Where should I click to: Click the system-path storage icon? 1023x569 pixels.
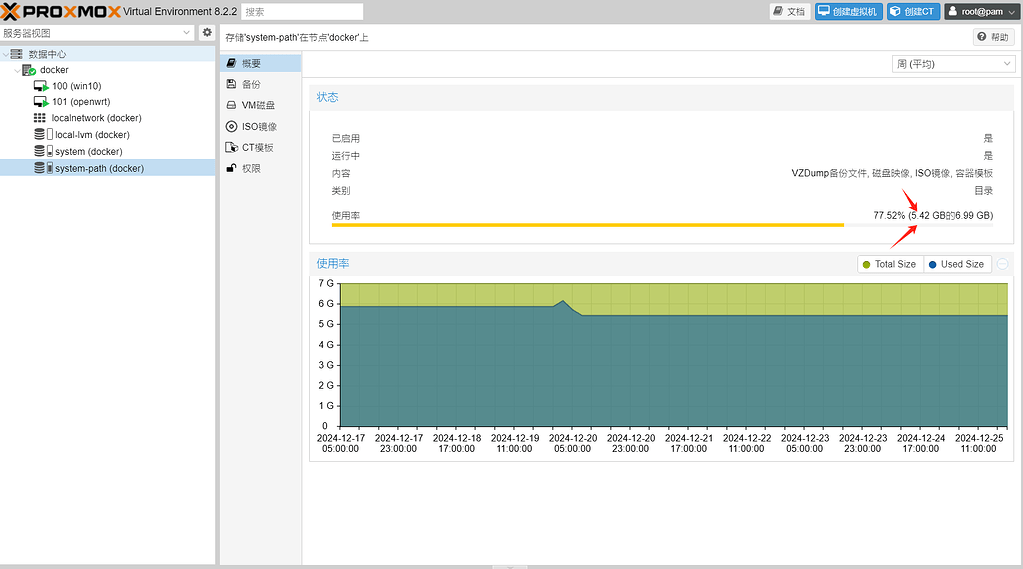click(44, 168)
